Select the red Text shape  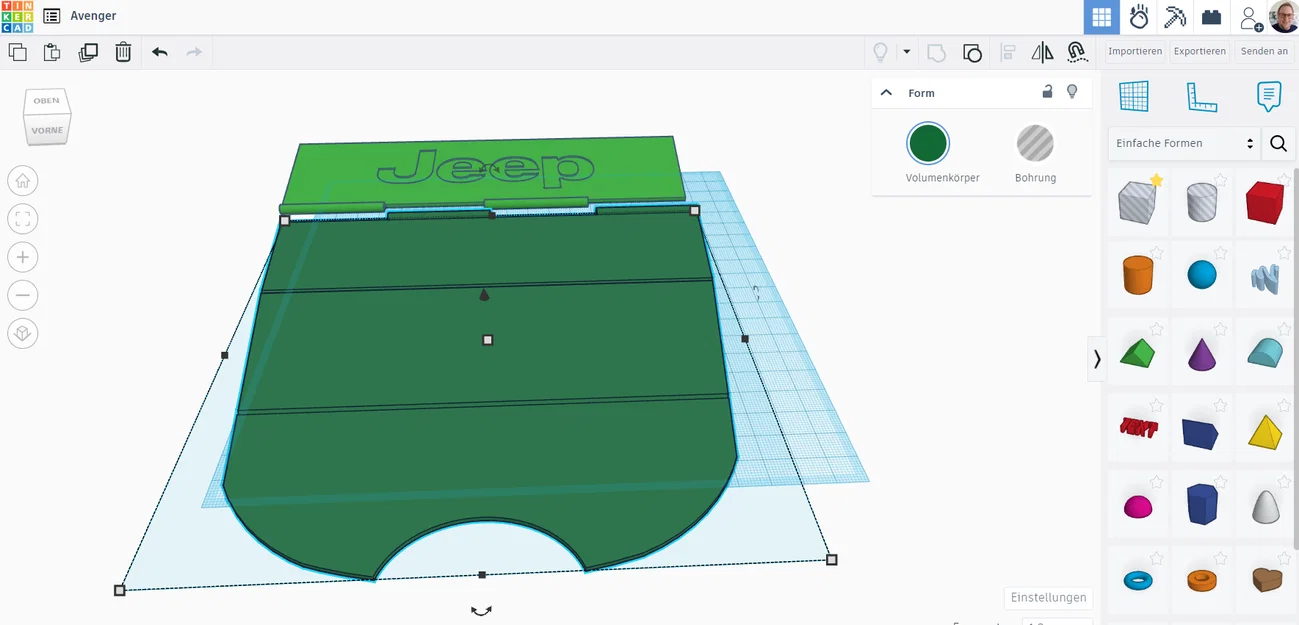[1138, 428]
